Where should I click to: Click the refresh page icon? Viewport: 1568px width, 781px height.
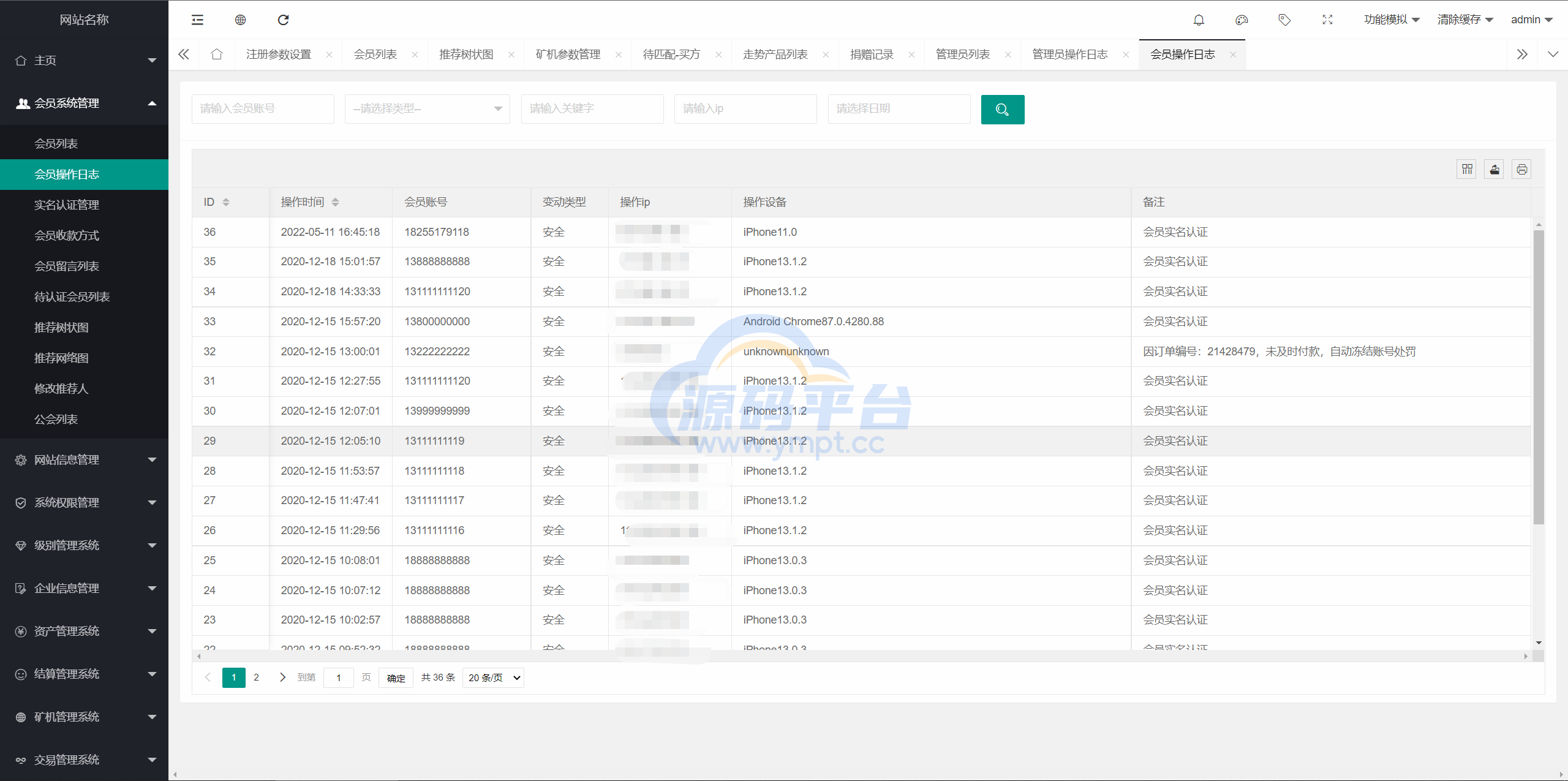(x=283, y=20)
